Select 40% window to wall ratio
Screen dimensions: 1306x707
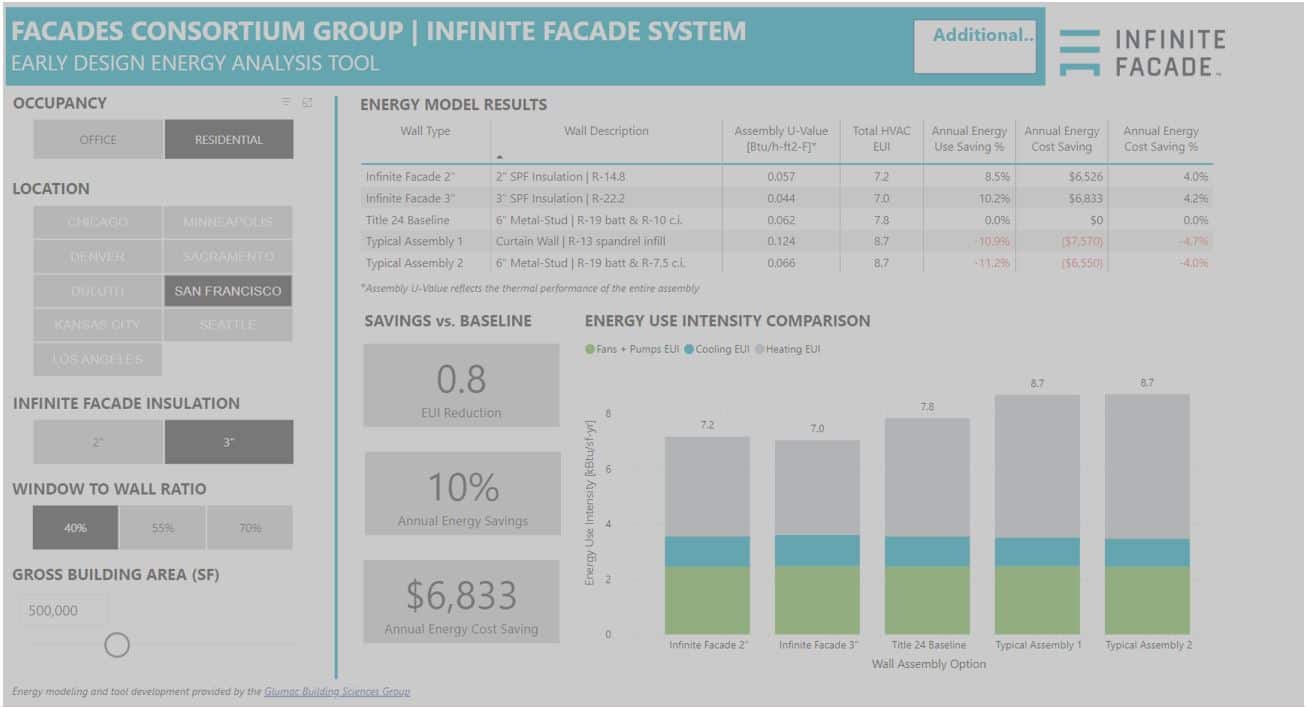click(75, 528)
